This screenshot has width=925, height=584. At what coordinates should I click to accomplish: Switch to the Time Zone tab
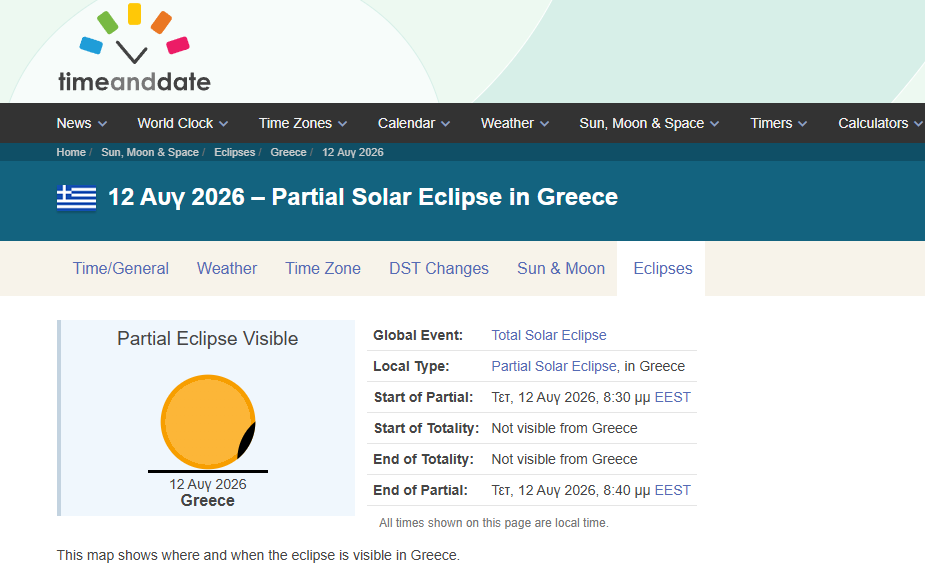click(323, 268)
